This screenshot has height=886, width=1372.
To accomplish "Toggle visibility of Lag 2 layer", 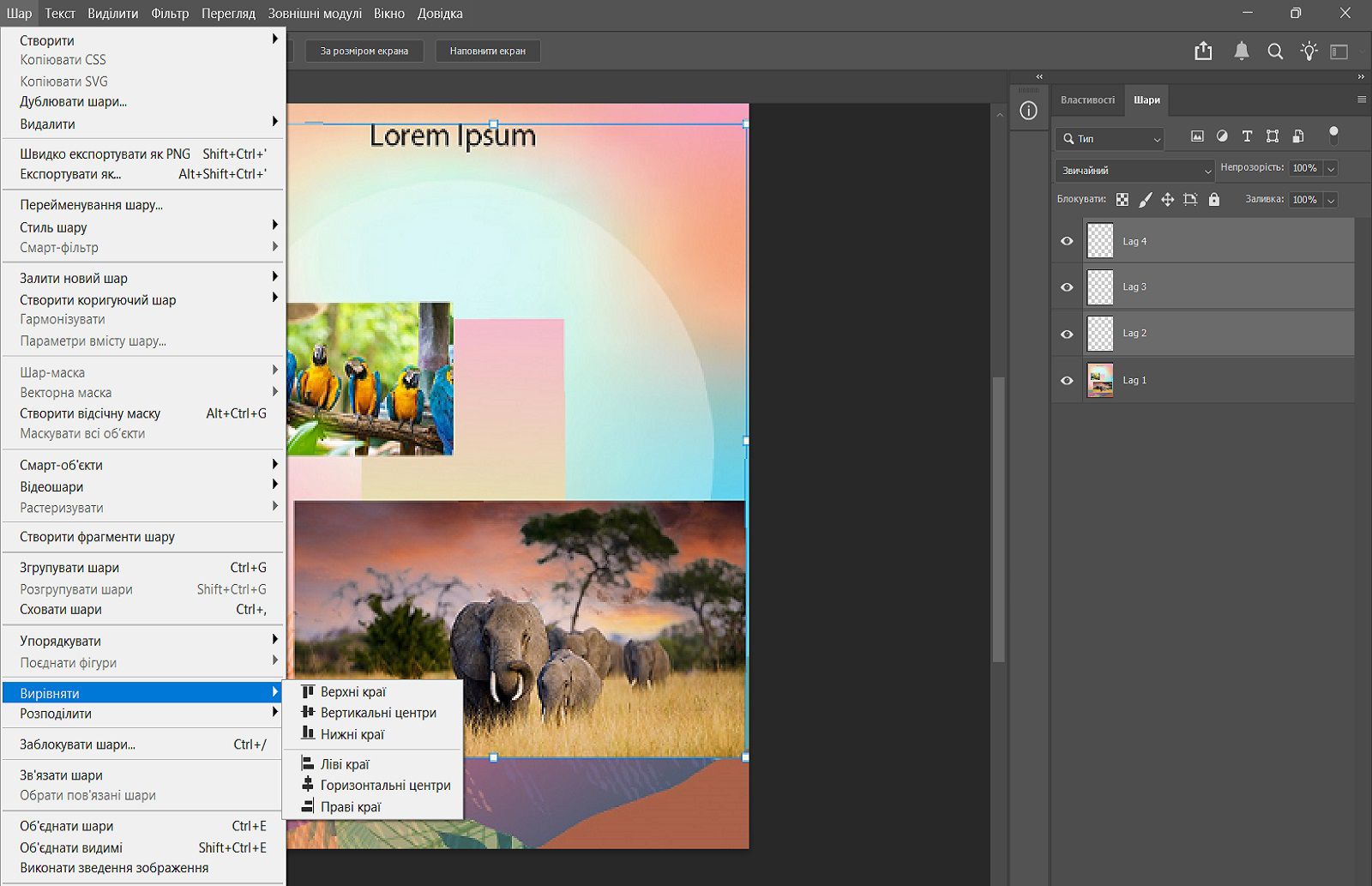I will coord(1067,334).
